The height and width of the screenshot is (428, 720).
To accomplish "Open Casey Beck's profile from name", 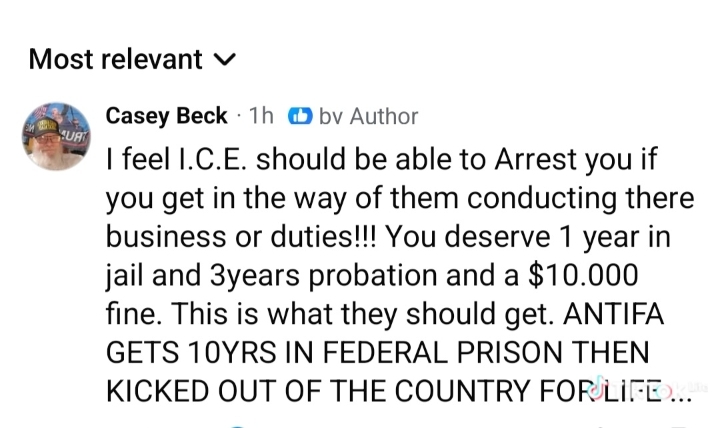I will click(166, 116).
